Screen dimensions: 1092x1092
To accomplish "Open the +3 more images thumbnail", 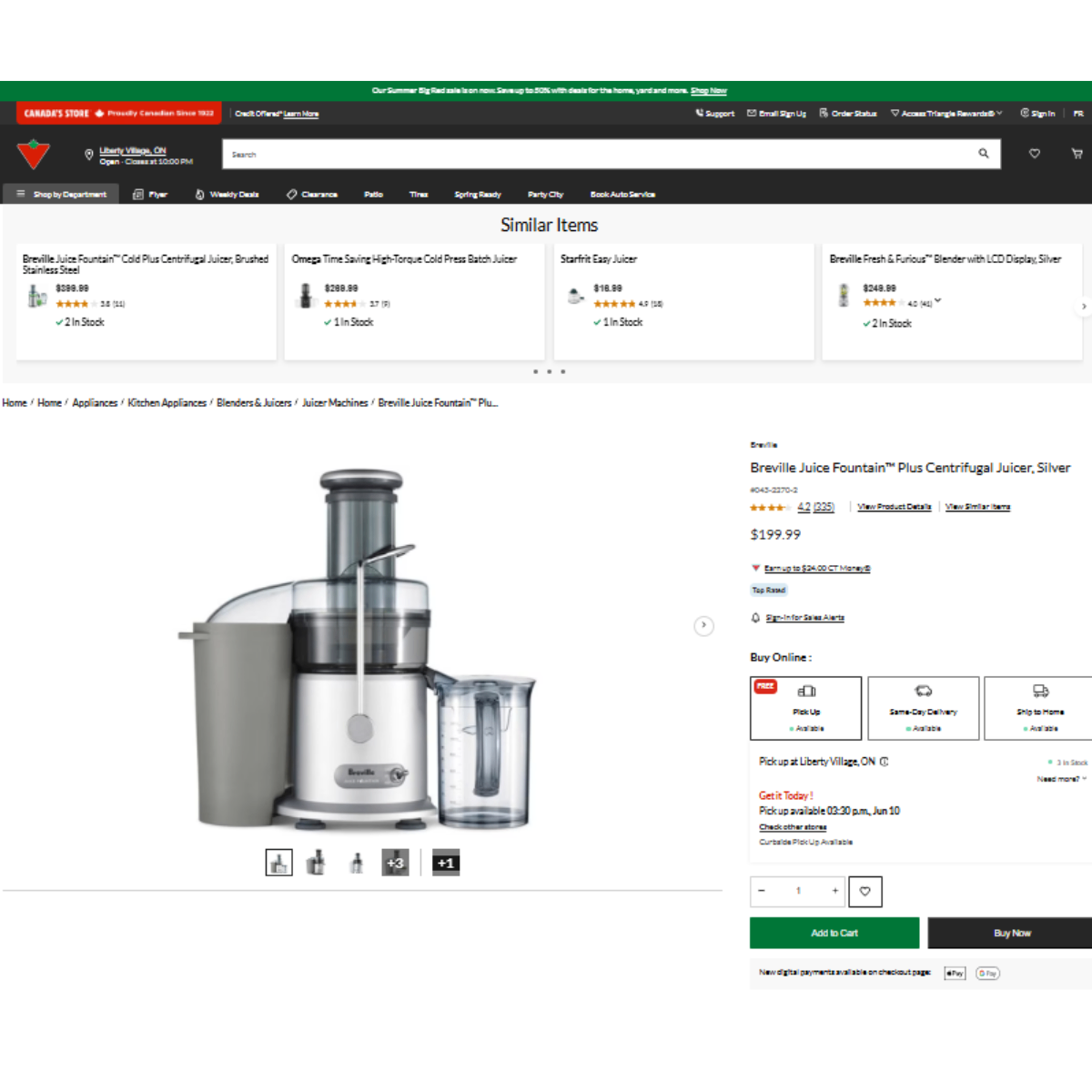I will pyautogui.click(x=395, y=863).
